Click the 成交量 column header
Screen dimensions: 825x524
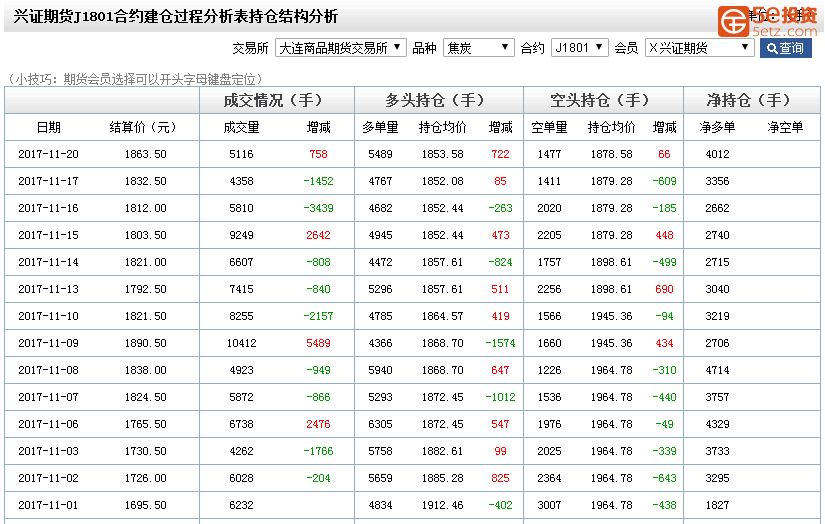tap(241, 127)
